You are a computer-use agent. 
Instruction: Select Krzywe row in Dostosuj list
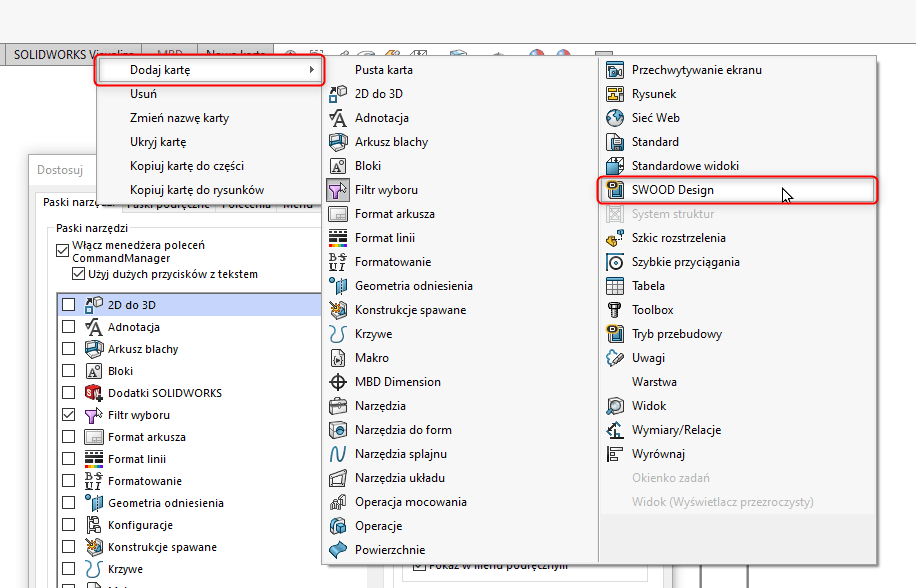(x=190, y=569)
